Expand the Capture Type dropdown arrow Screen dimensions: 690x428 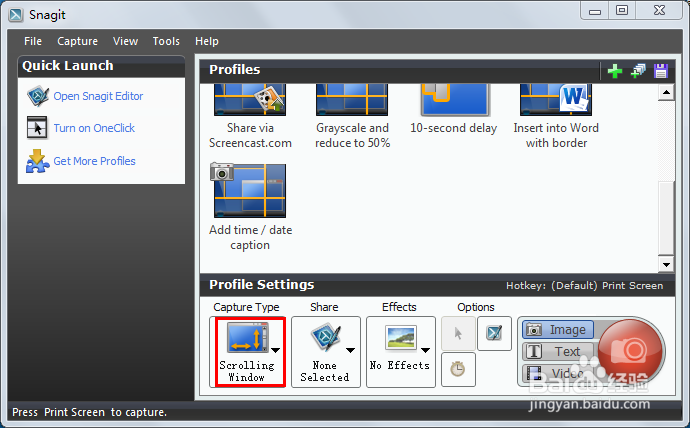click(x=275, y=350)
